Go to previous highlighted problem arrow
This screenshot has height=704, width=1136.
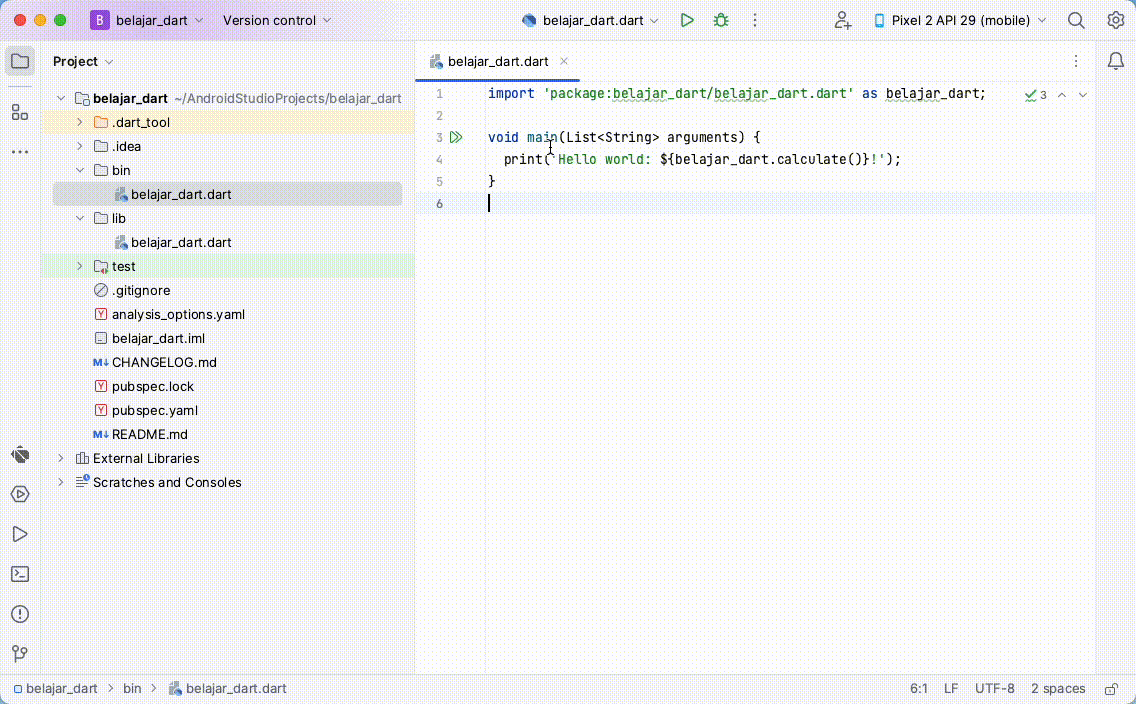[1062, 95]
